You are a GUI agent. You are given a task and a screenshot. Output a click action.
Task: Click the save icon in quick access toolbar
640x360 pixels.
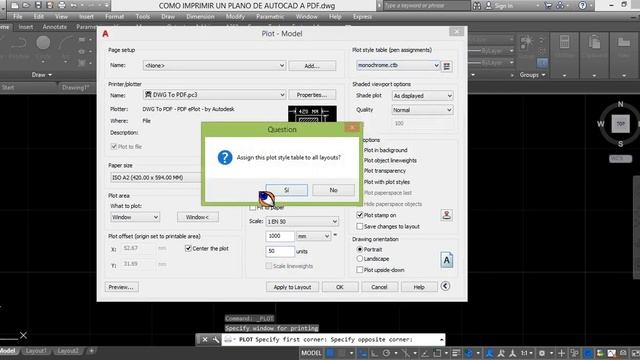pyautogui.click(x=38, y=5)
